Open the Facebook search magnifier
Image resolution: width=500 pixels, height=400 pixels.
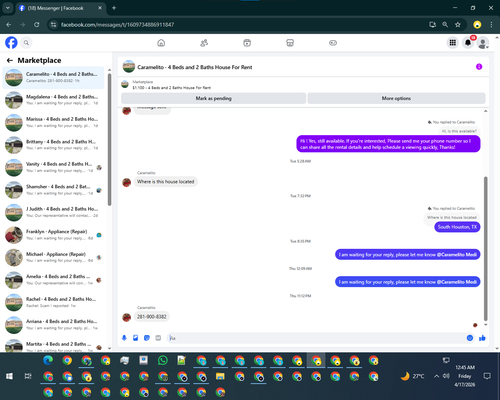tap(26, 43)
